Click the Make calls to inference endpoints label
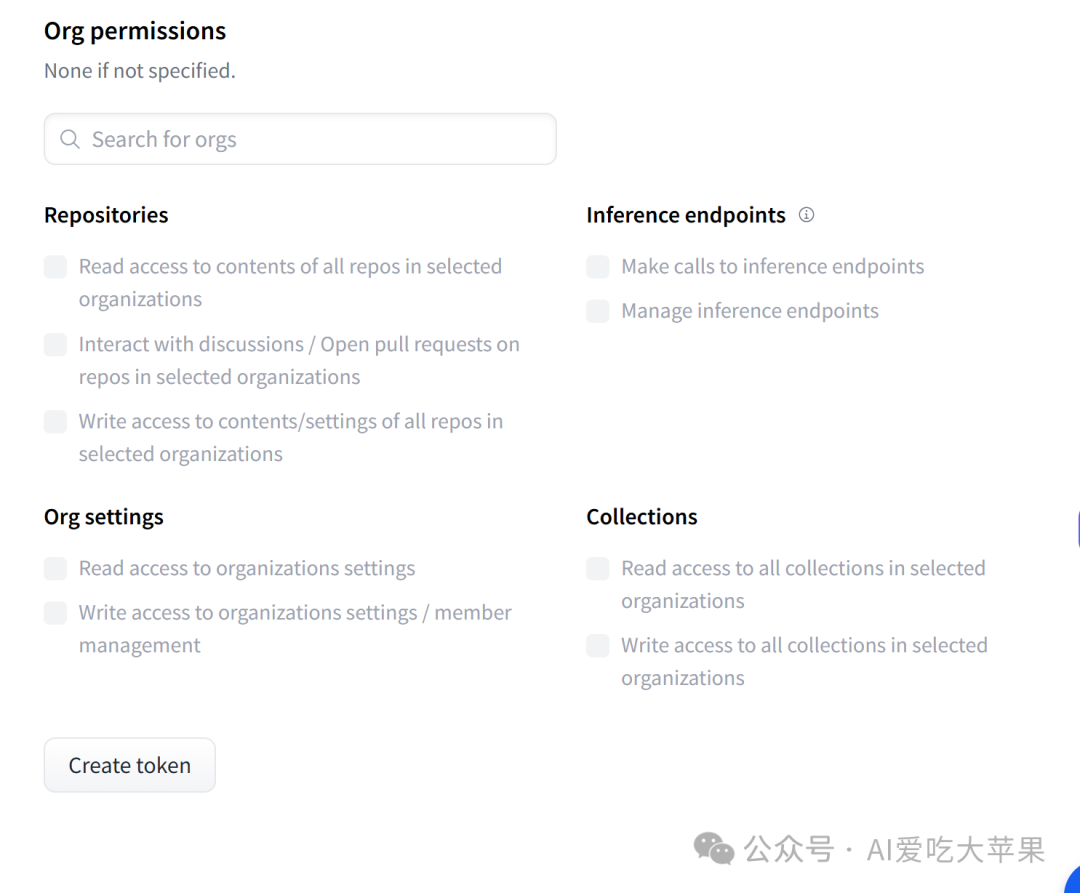 coord(773,266)
